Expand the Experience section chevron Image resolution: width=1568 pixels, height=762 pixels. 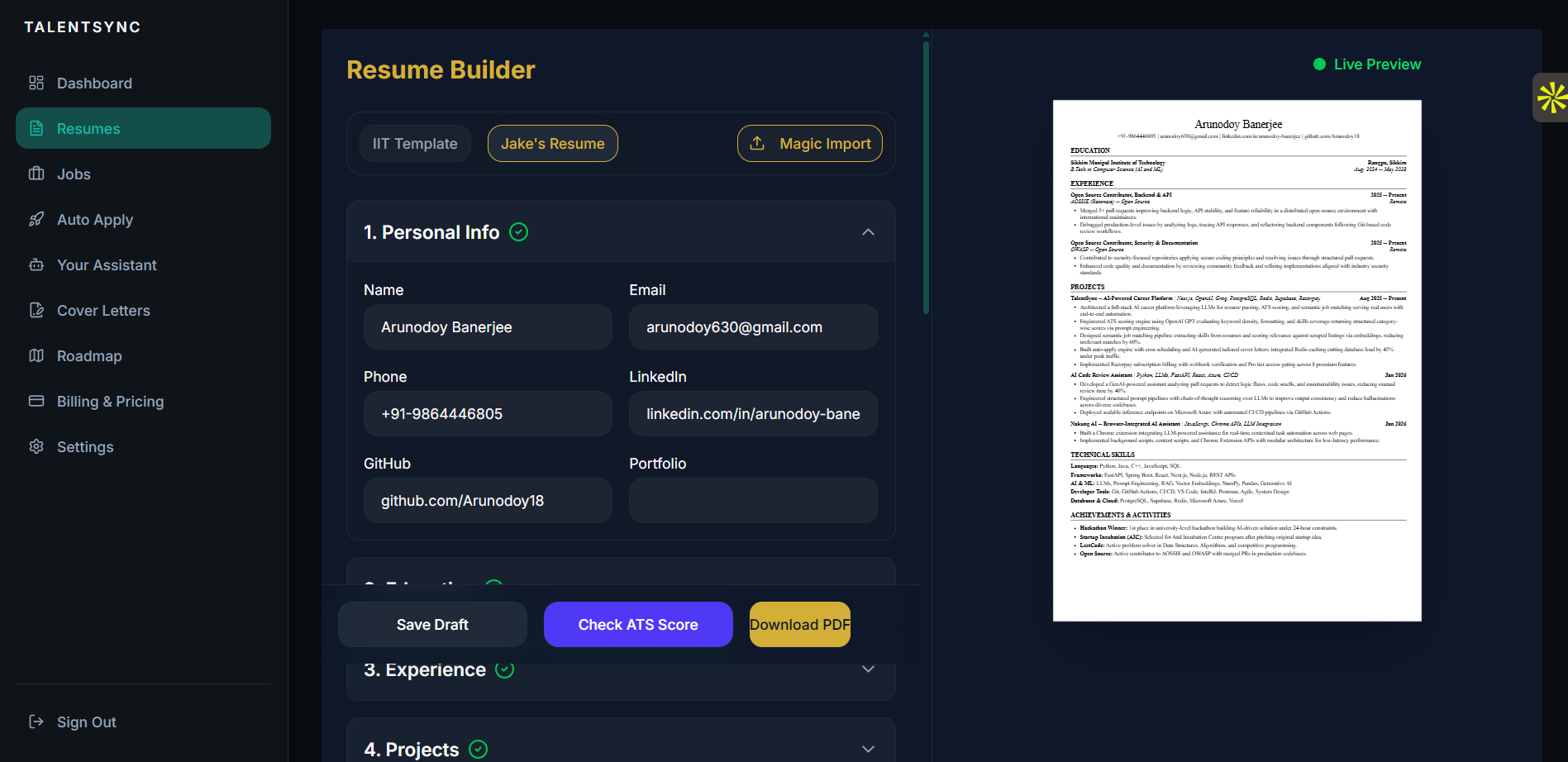868,669
